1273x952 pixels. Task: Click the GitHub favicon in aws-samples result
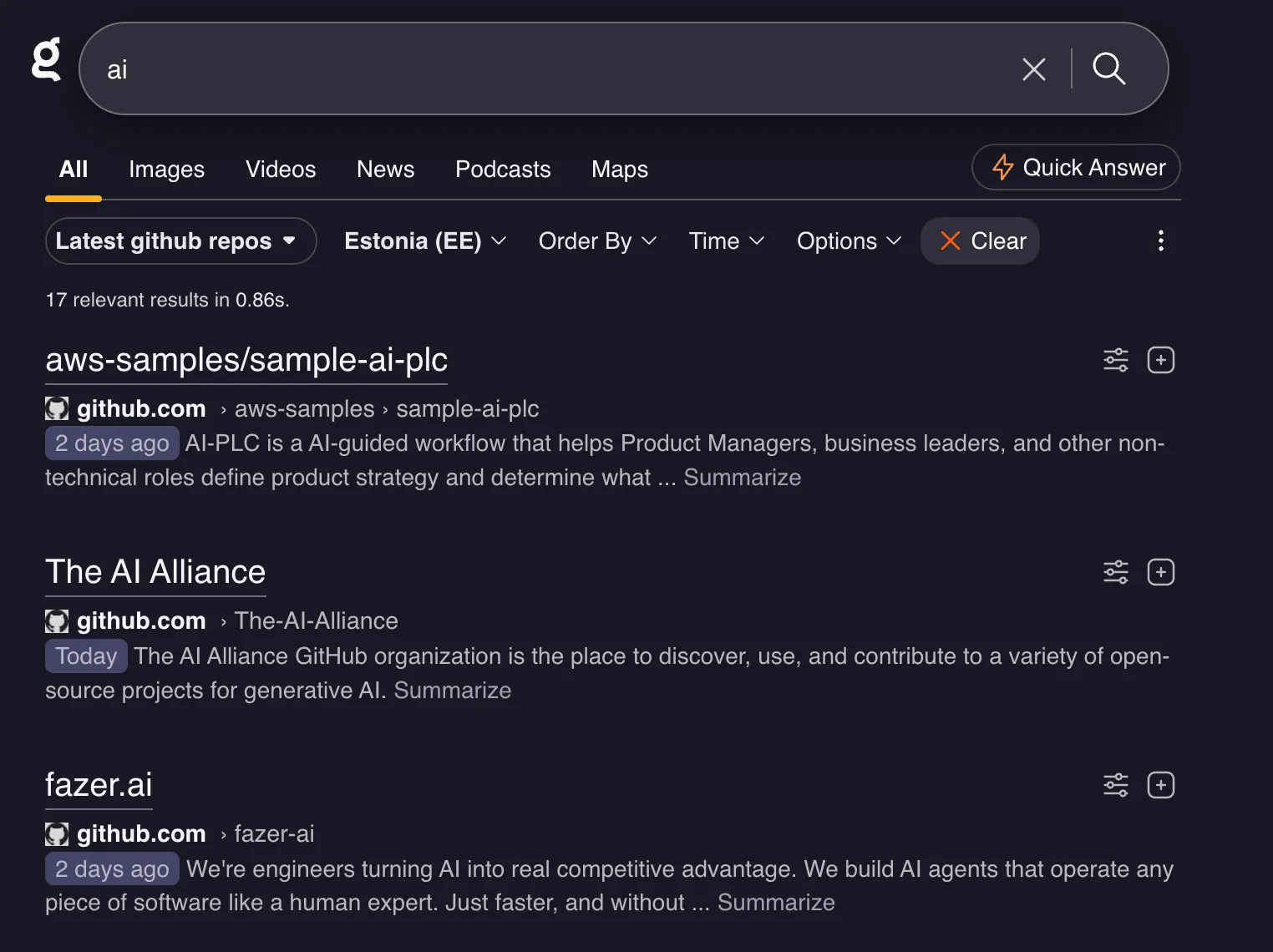click(x=57, y=408)
